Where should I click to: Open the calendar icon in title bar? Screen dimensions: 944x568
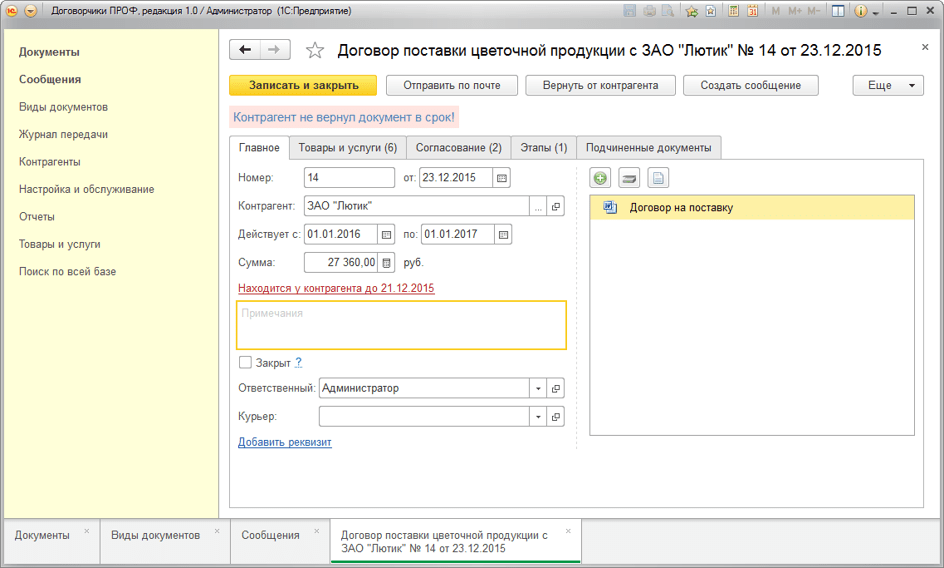[x=752, y=11]
